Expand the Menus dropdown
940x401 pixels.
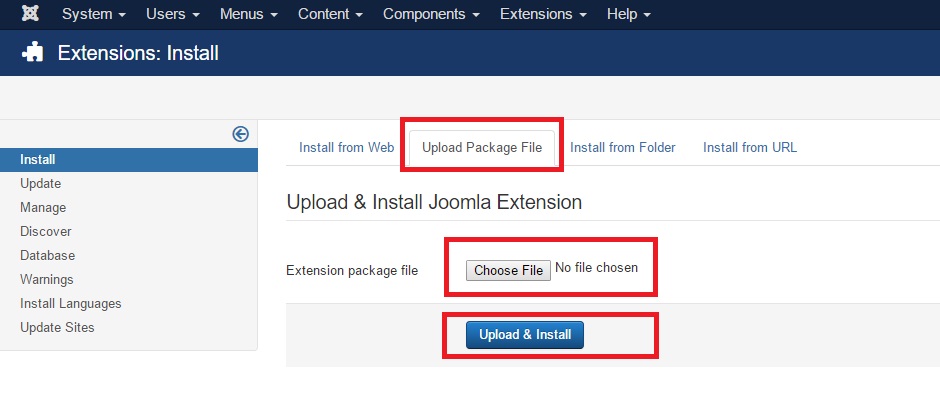249,14
